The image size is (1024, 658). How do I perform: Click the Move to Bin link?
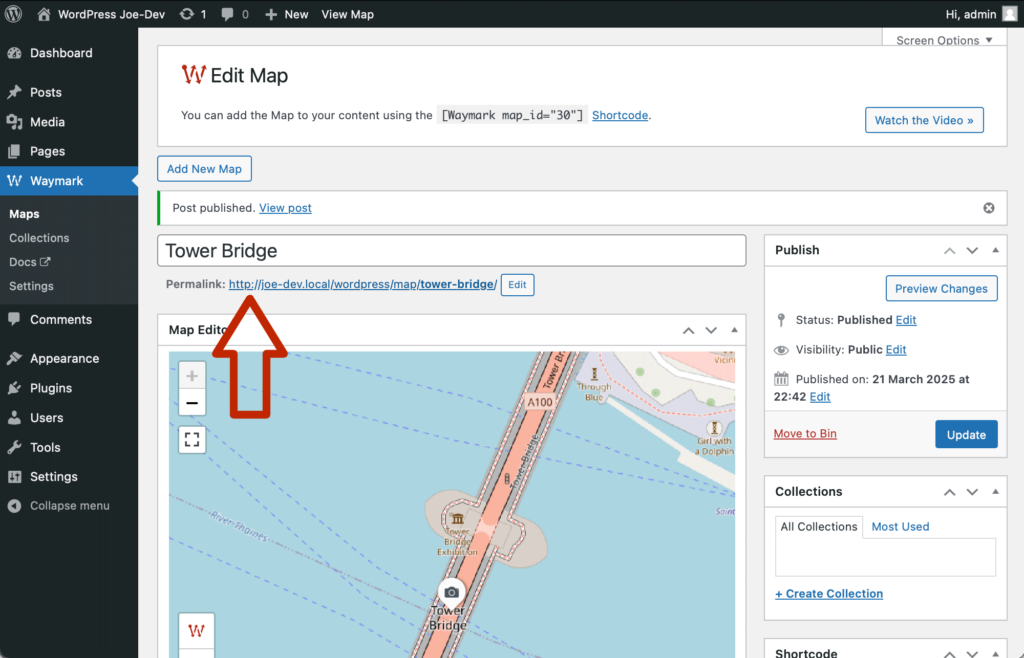click(x=805, y=434)
